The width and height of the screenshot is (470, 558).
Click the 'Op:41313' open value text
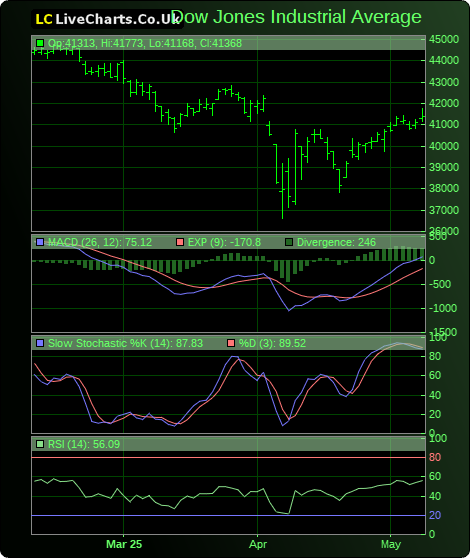[71, 43]
